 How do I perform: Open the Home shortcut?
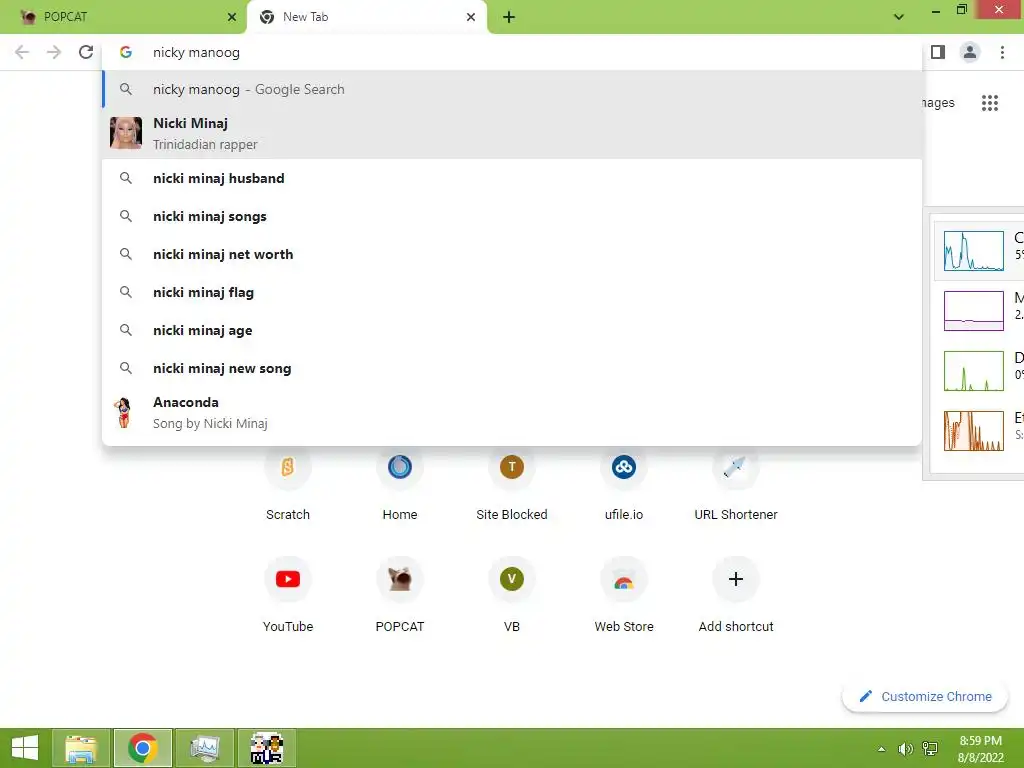[400, 481]
